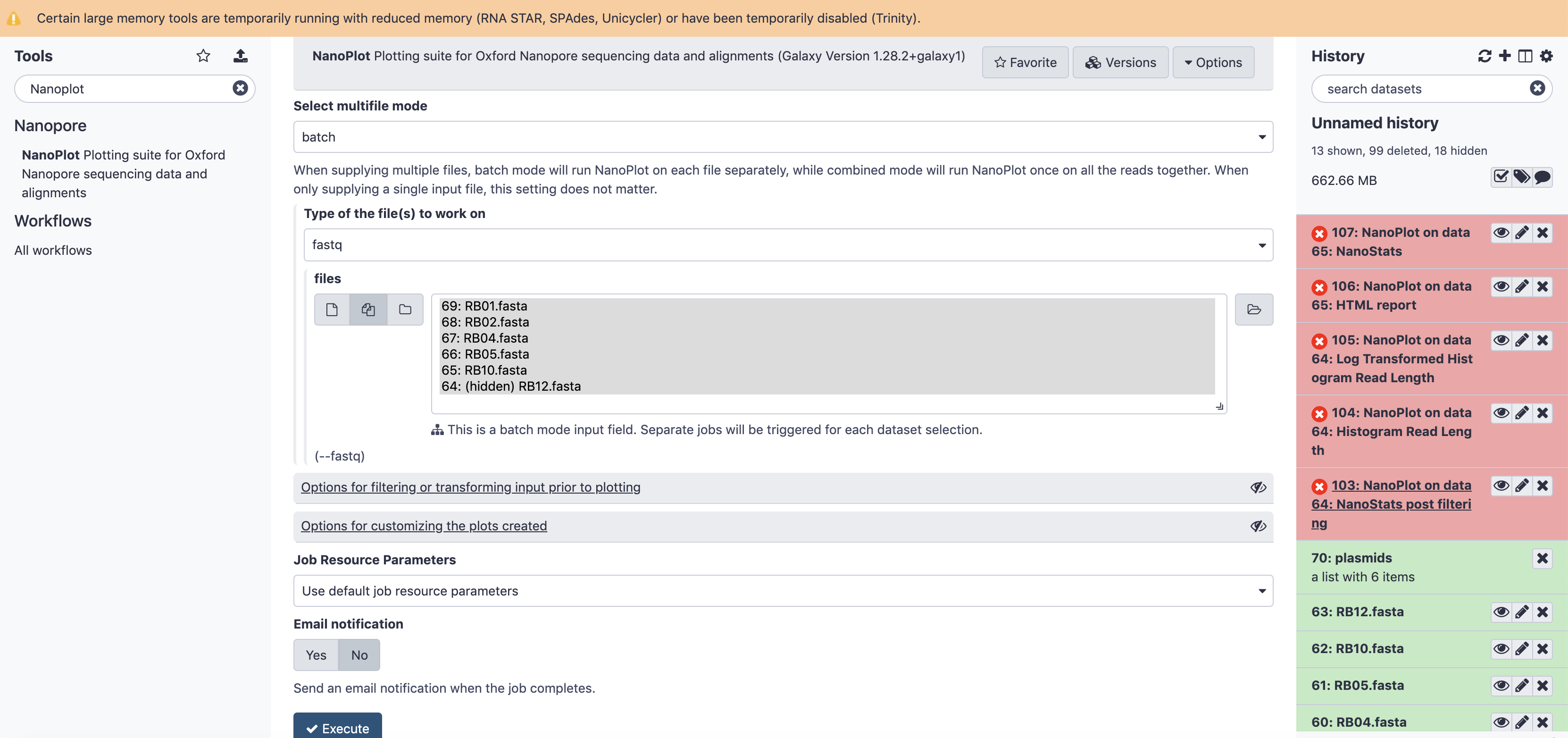Select the single dataset input mode
Image resolution: width=1568 pixels, height=738 pixels.
332,310
